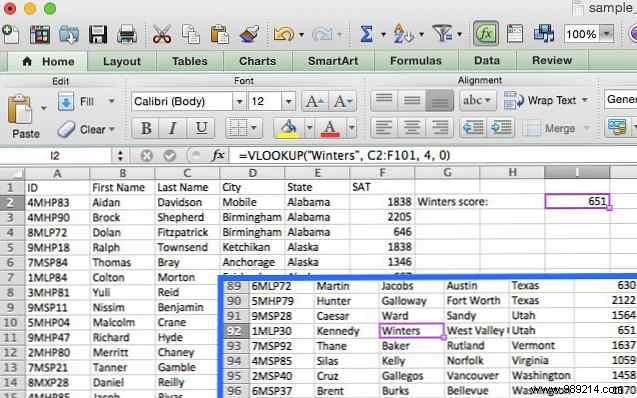Expand the Clear options dropdown

point(112,130)
